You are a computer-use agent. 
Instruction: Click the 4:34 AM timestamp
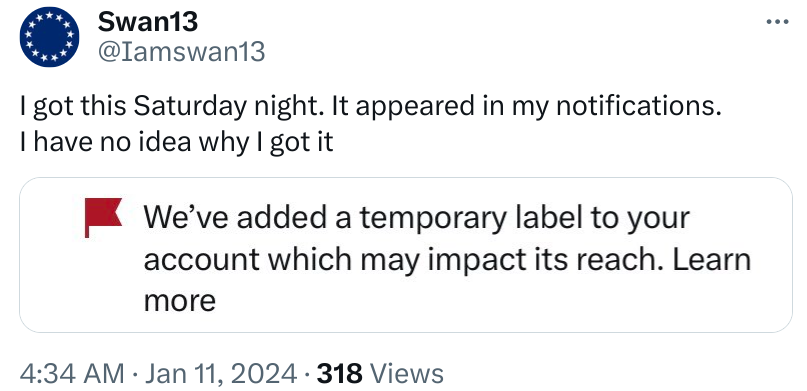pos(72,374)
